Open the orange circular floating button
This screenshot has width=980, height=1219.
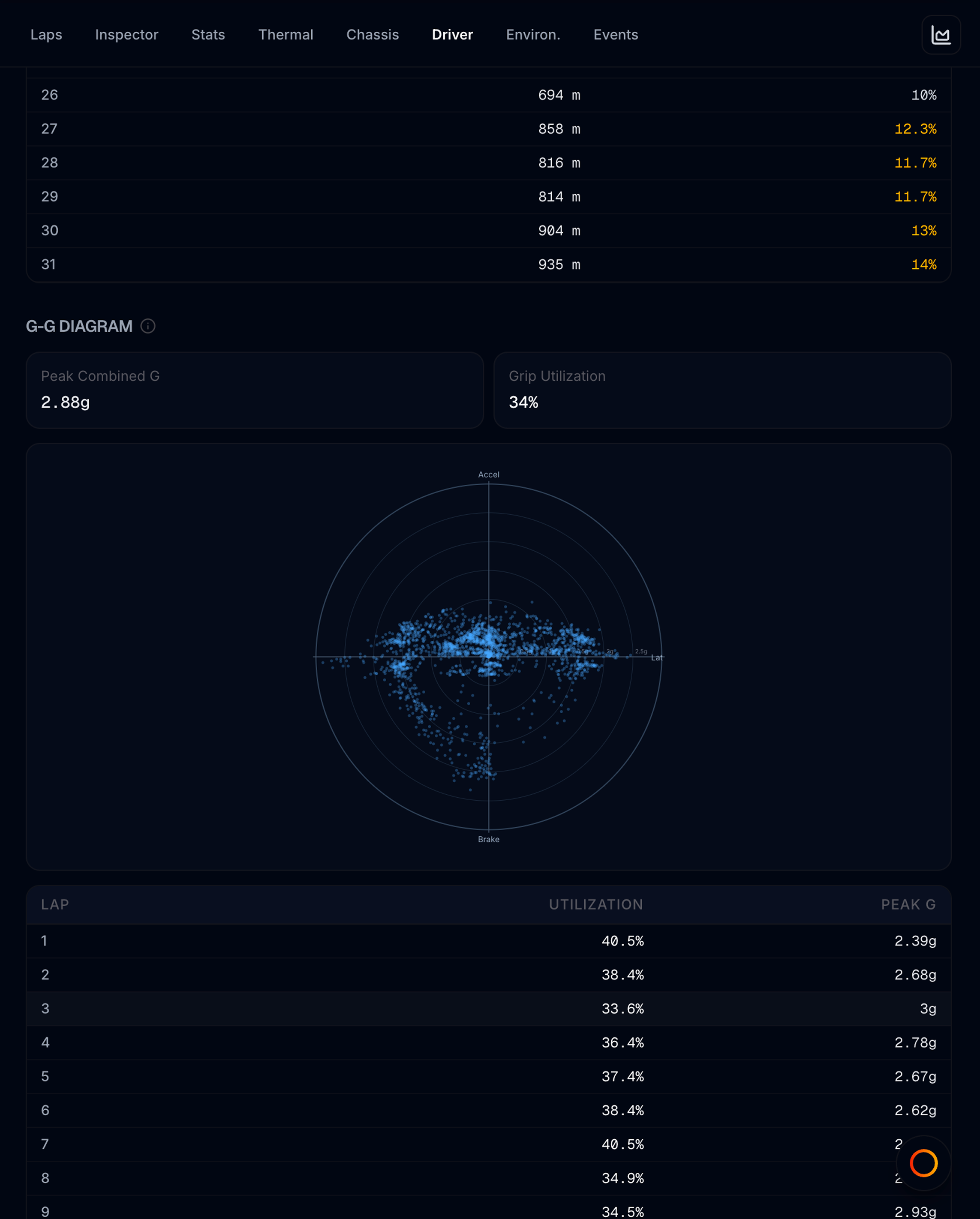pyautogui.click(x=923, y=1163)
